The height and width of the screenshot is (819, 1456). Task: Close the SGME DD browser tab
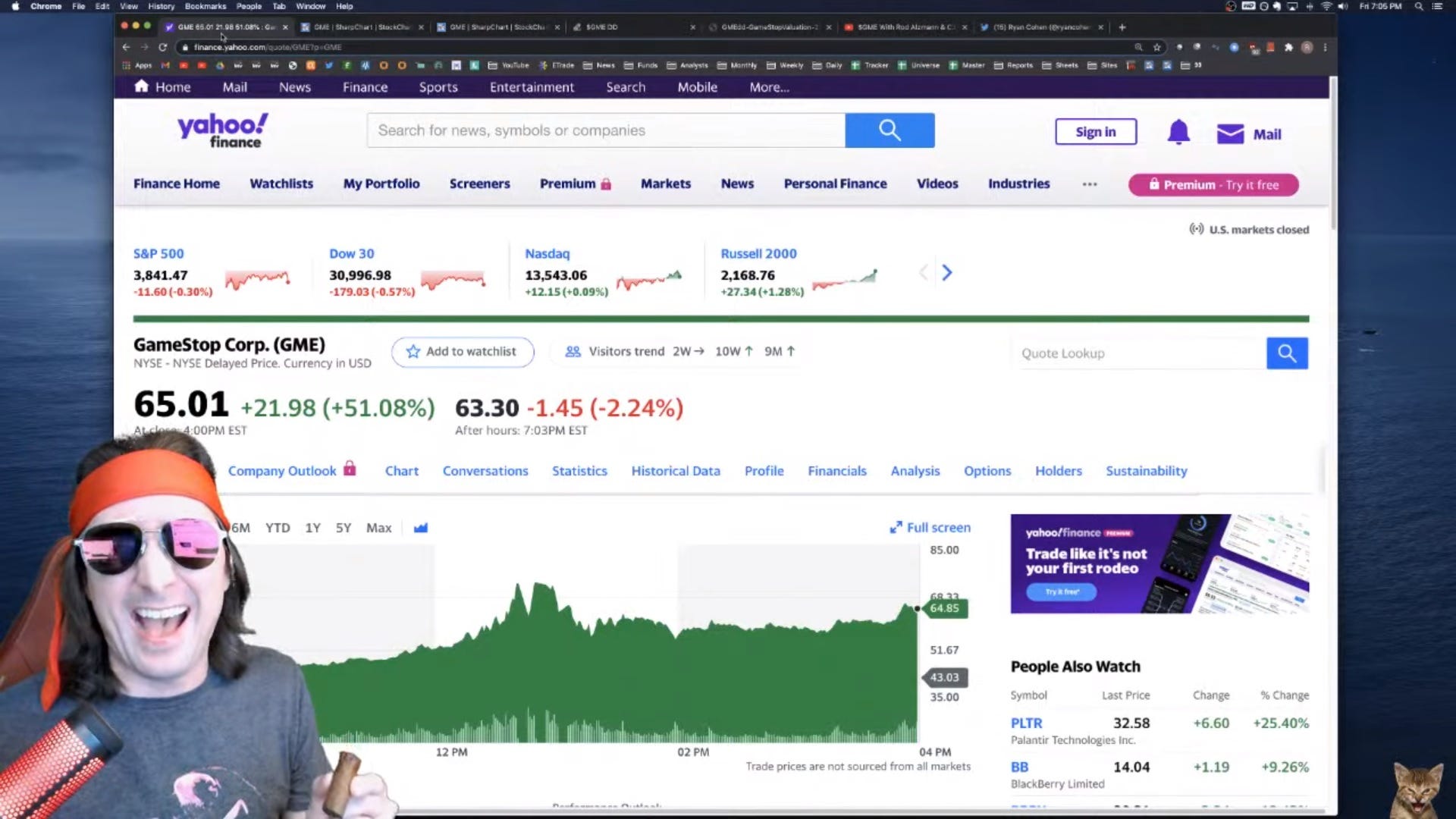(692, 27)
